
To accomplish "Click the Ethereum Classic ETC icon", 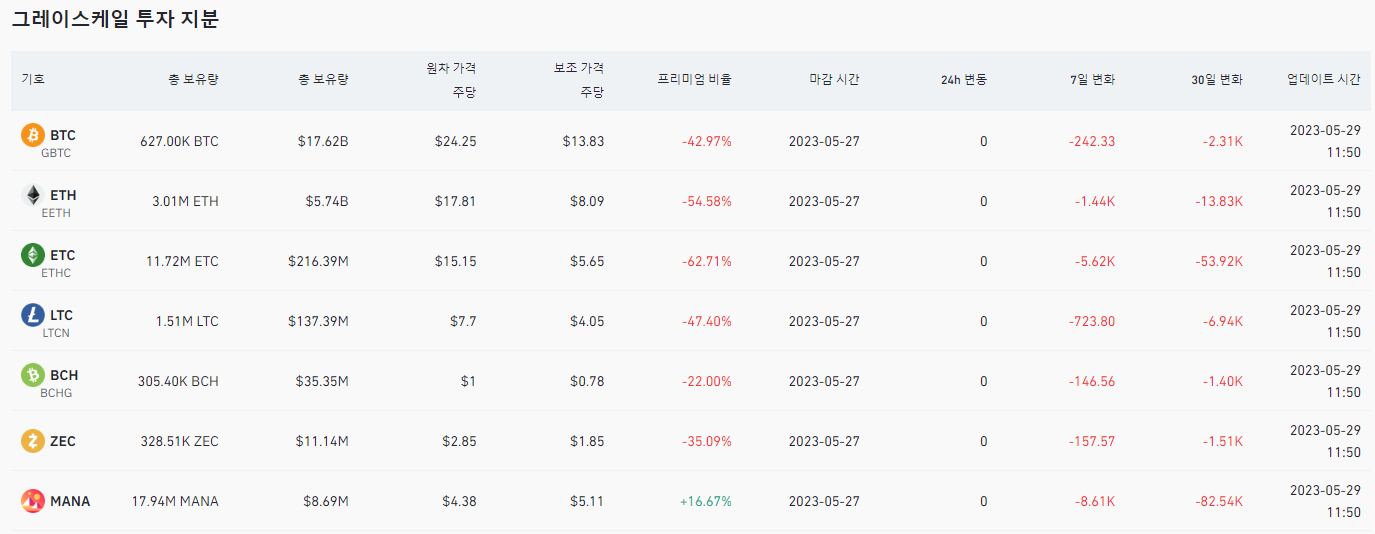I will (x=33, y=255).
